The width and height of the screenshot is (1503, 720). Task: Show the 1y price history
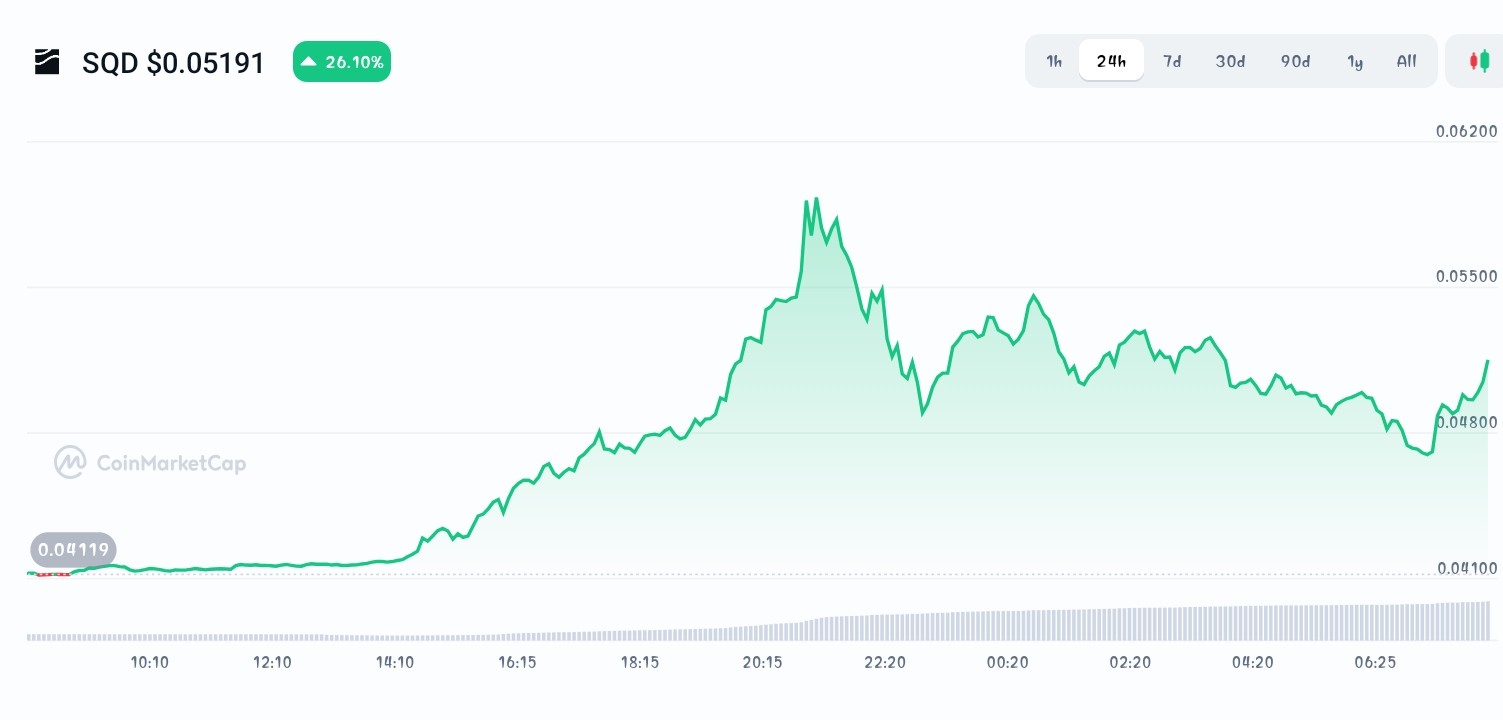(1355, 61)
